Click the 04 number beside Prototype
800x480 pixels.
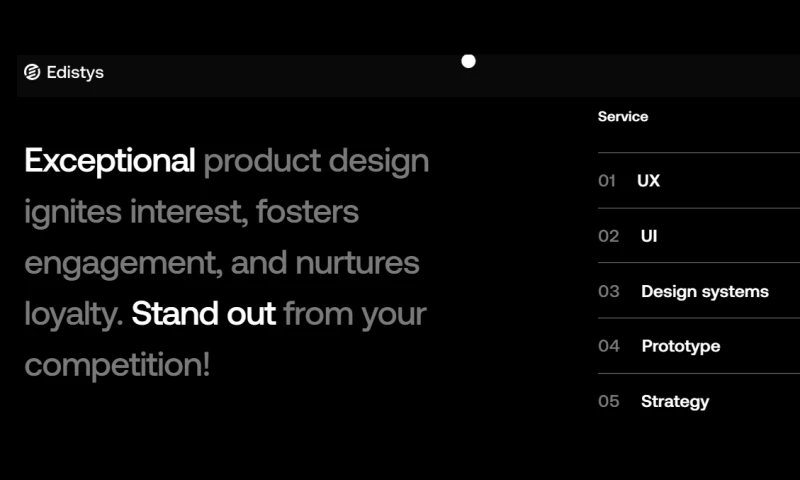[609, 346]
